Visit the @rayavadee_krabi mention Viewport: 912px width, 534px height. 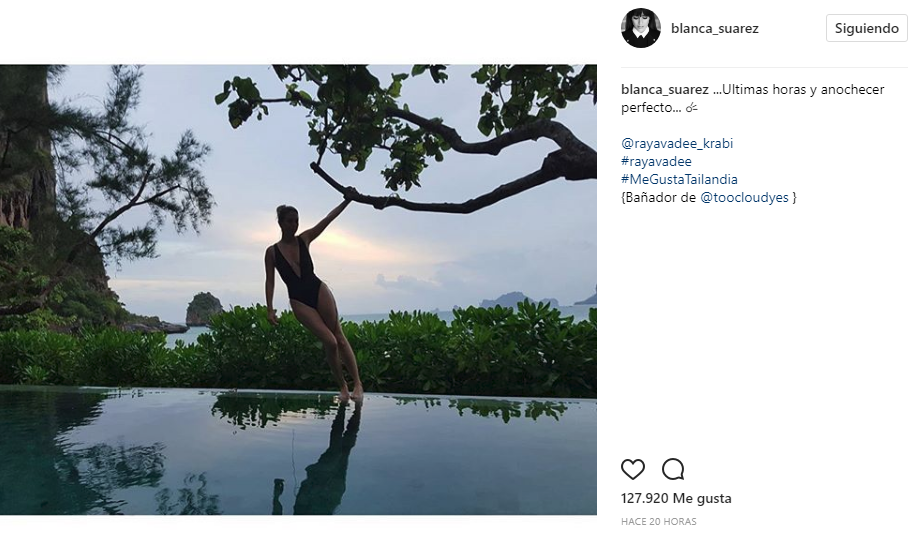(677, 143)
